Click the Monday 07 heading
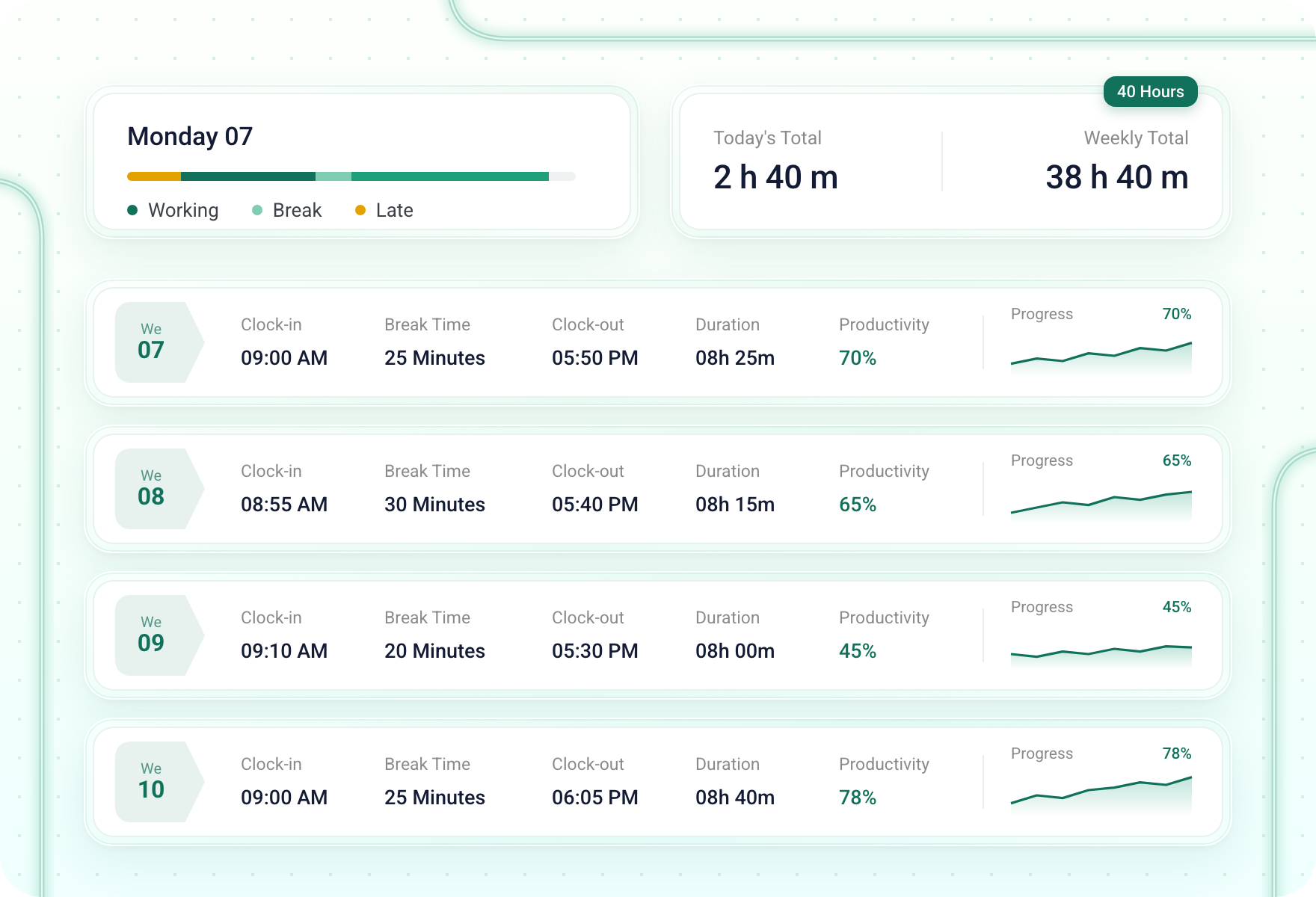The image size is (1316, 897). (190, 137)
